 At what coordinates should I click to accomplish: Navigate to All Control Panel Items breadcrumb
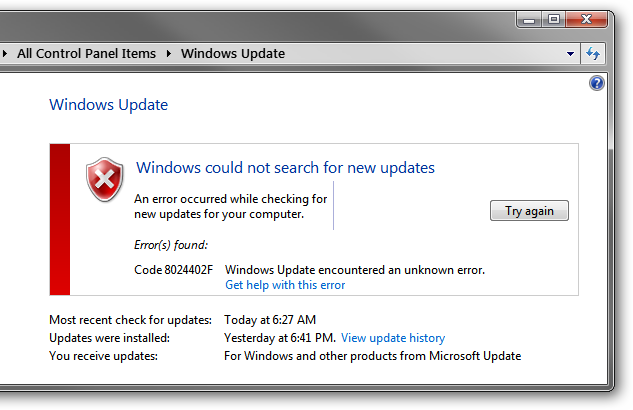pyautogui.click(x=86, y=53)
